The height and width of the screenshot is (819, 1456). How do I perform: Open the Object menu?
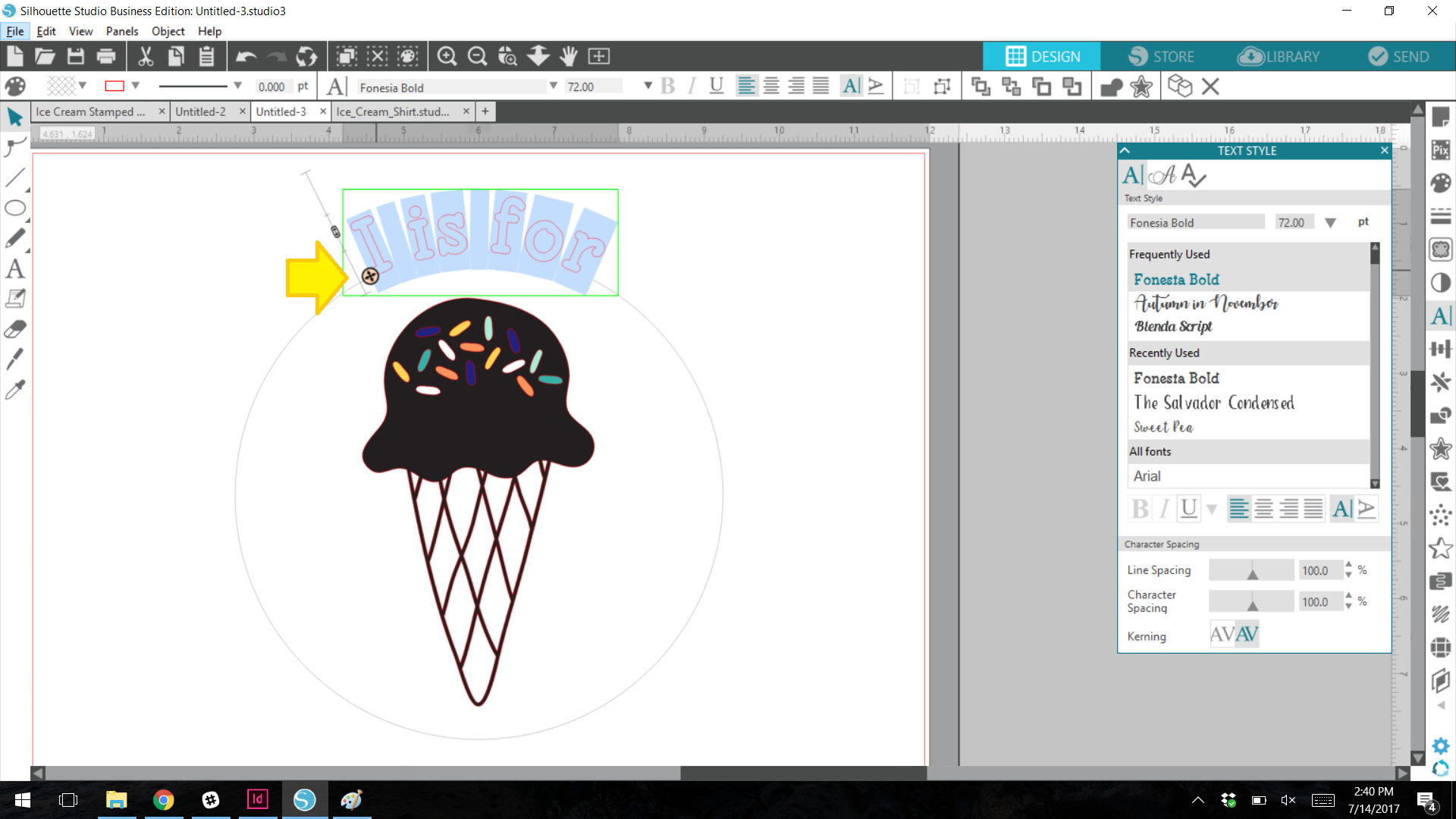pos(168,31)
